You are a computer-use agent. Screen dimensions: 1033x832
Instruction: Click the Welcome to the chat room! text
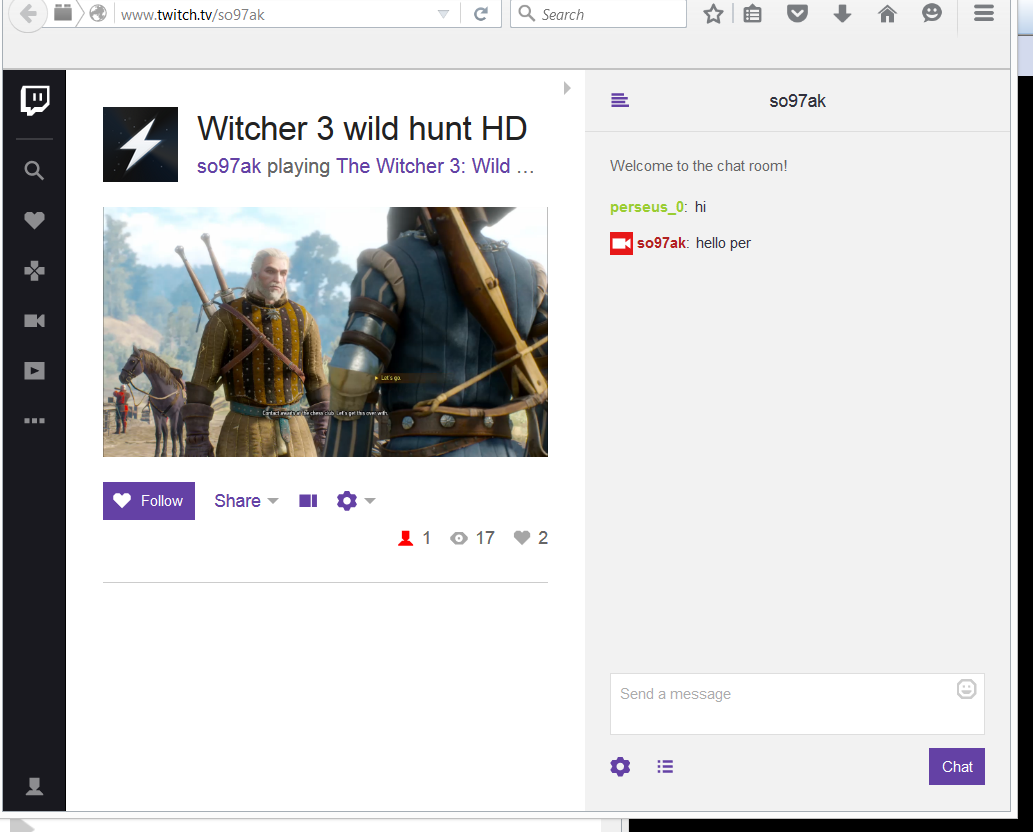pyautogui.click(x=698, y=166)
